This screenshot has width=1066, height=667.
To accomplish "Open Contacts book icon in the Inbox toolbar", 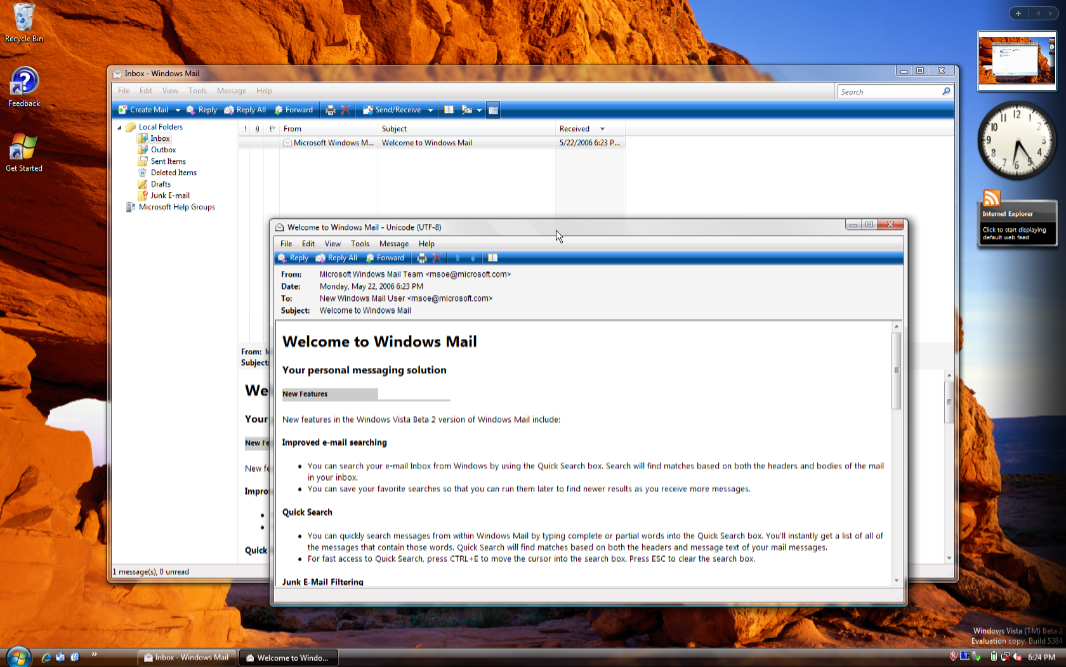I will click(x=449, y=110).
